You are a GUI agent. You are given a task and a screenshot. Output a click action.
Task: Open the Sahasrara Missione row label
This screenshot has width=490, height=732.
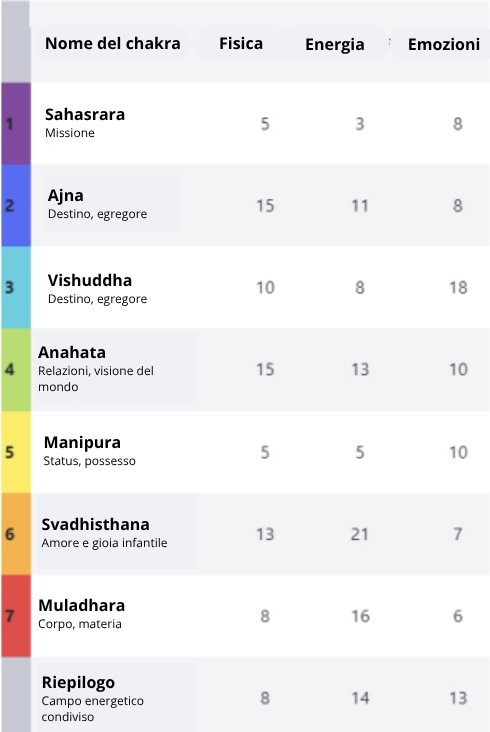[x=85, y=123]
